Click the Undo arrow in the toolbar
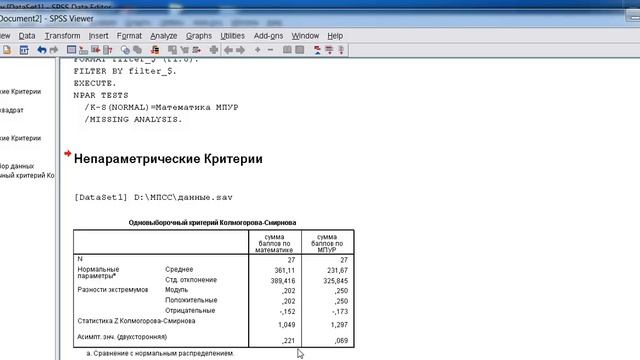Image resolution: width=640 pixels, height=360 pixels. point(42,50)
